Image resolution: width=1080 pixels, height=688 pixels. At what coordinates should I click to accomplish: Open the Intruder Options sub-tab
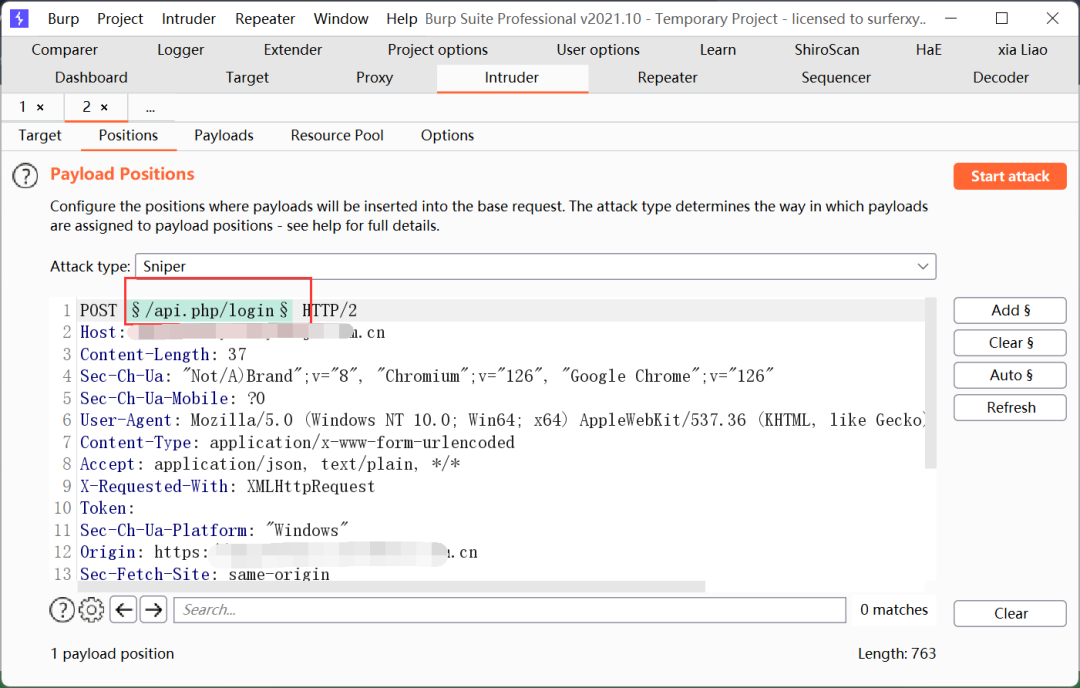pyautogui.click(x=448, y=136)
